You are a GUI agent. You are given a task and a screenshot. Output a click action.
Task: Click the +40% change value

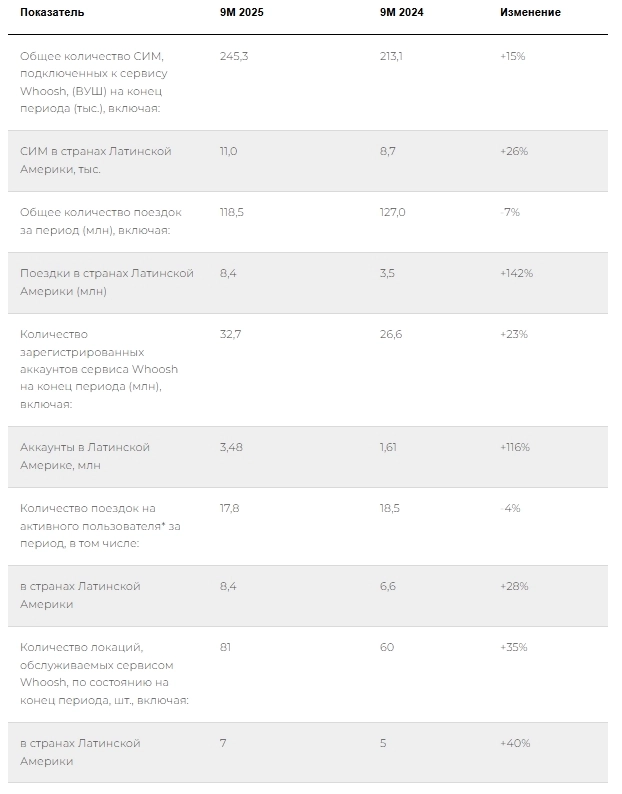515,743
